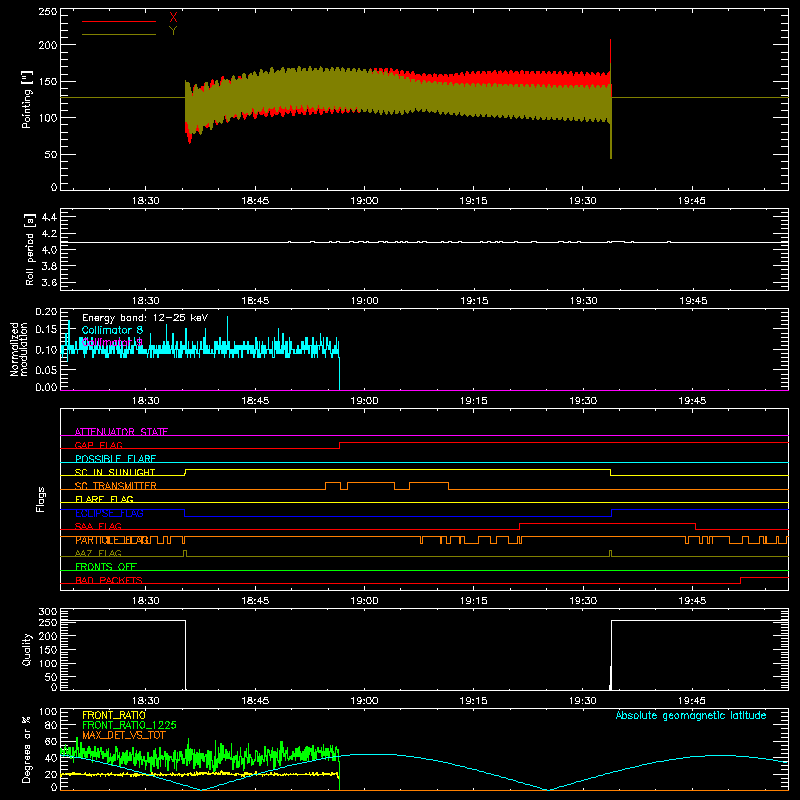Click the 'Quality' axis title
Viewport: 800px width, 800px height.
pos(27,649)
